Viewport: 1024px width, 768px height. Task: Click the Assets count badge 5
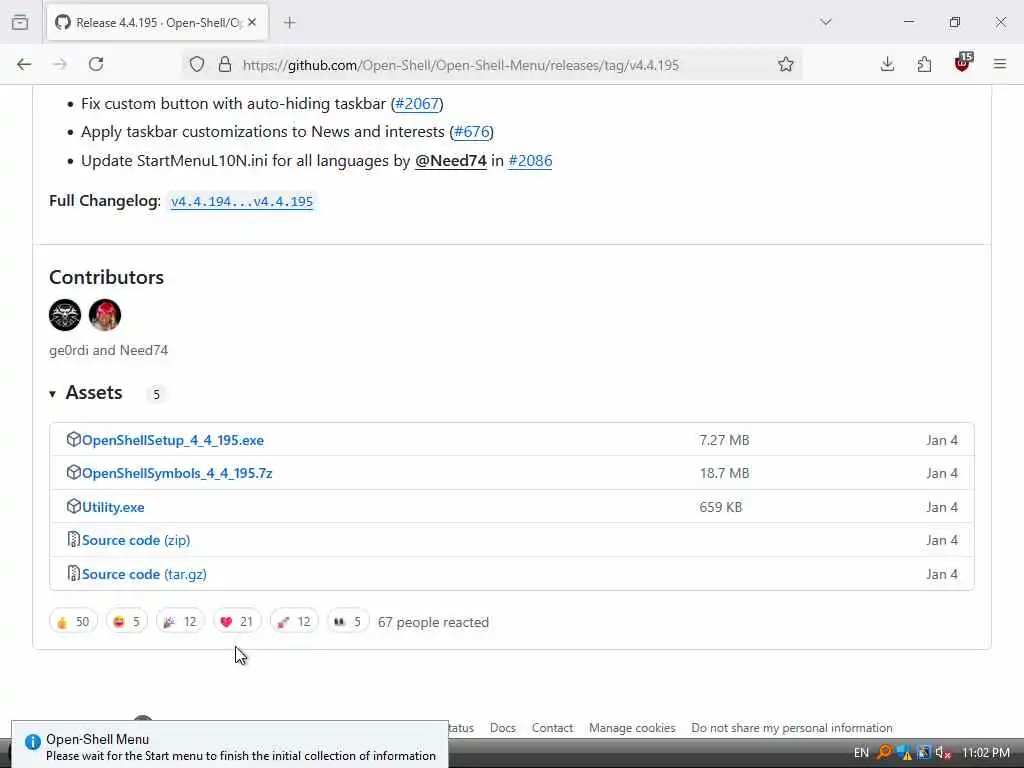(156, 394)
